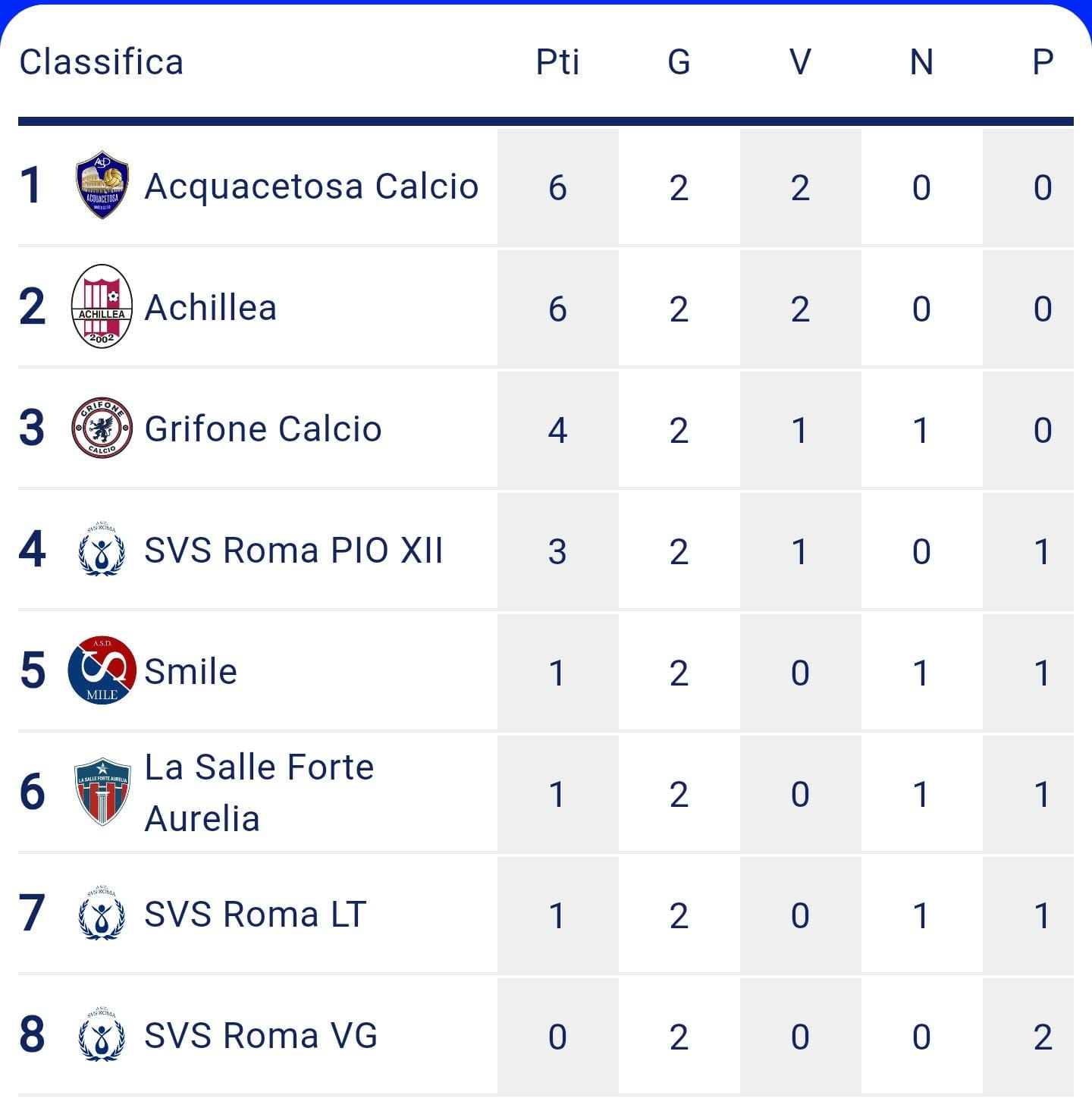This screenshot has height=1114, width=1092.
Task: Select the G games-played column header
Action: tap(679, 62)
